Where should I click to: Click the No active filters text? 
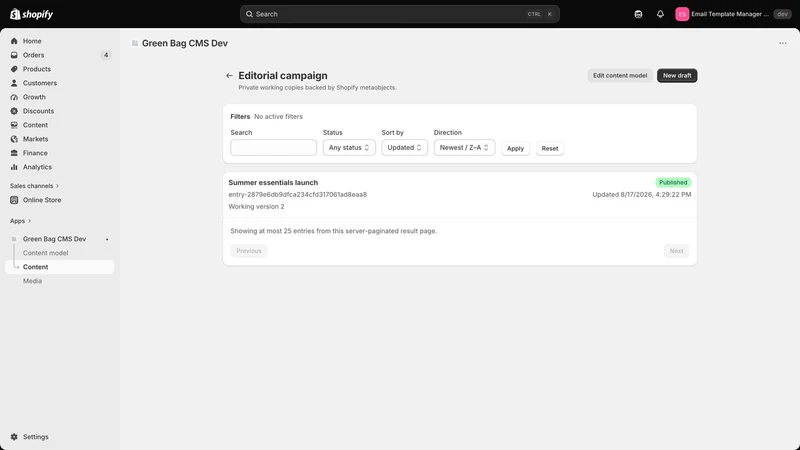278,117
